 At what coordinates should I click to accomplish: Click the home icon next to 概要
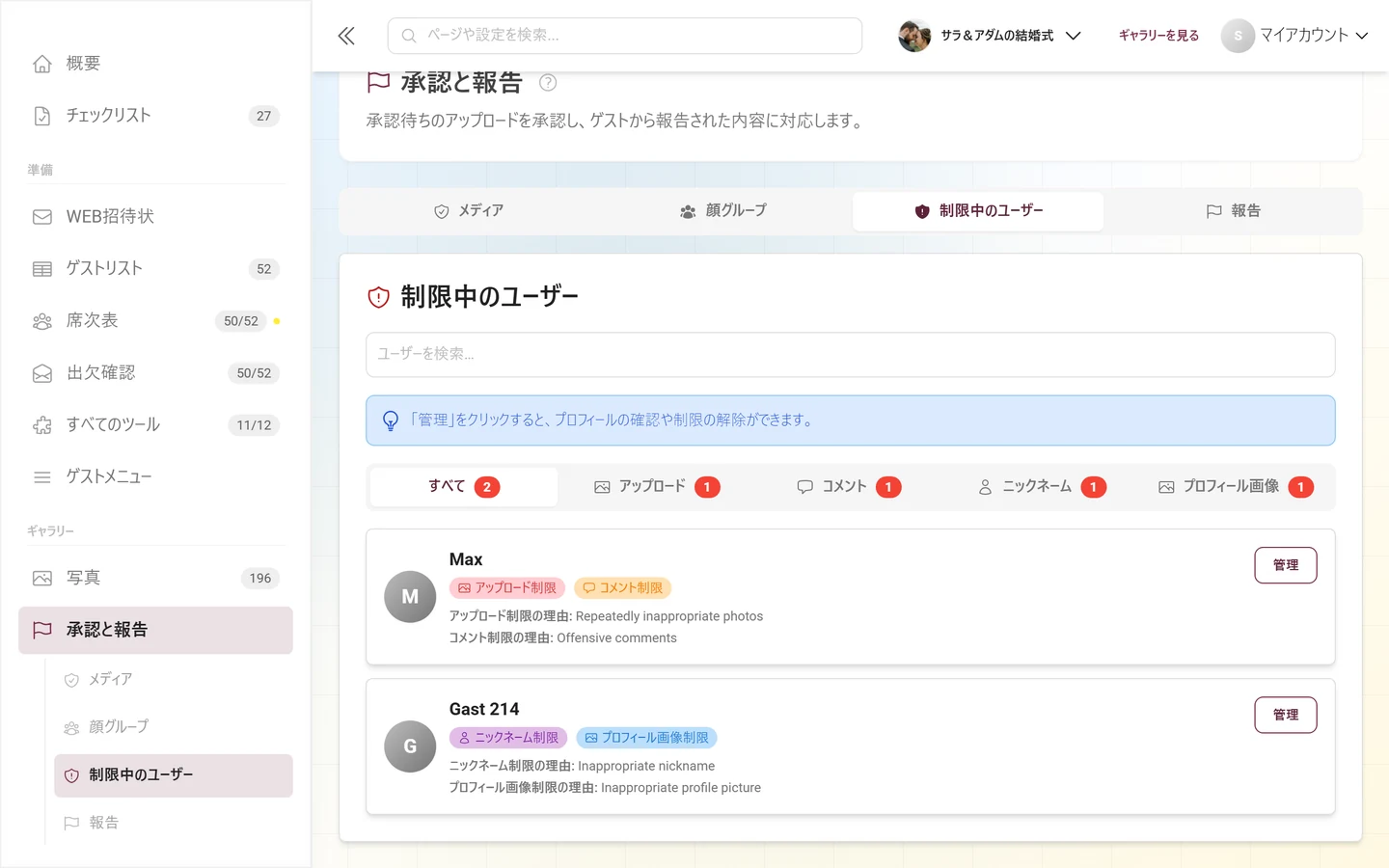tap(42, 64)
